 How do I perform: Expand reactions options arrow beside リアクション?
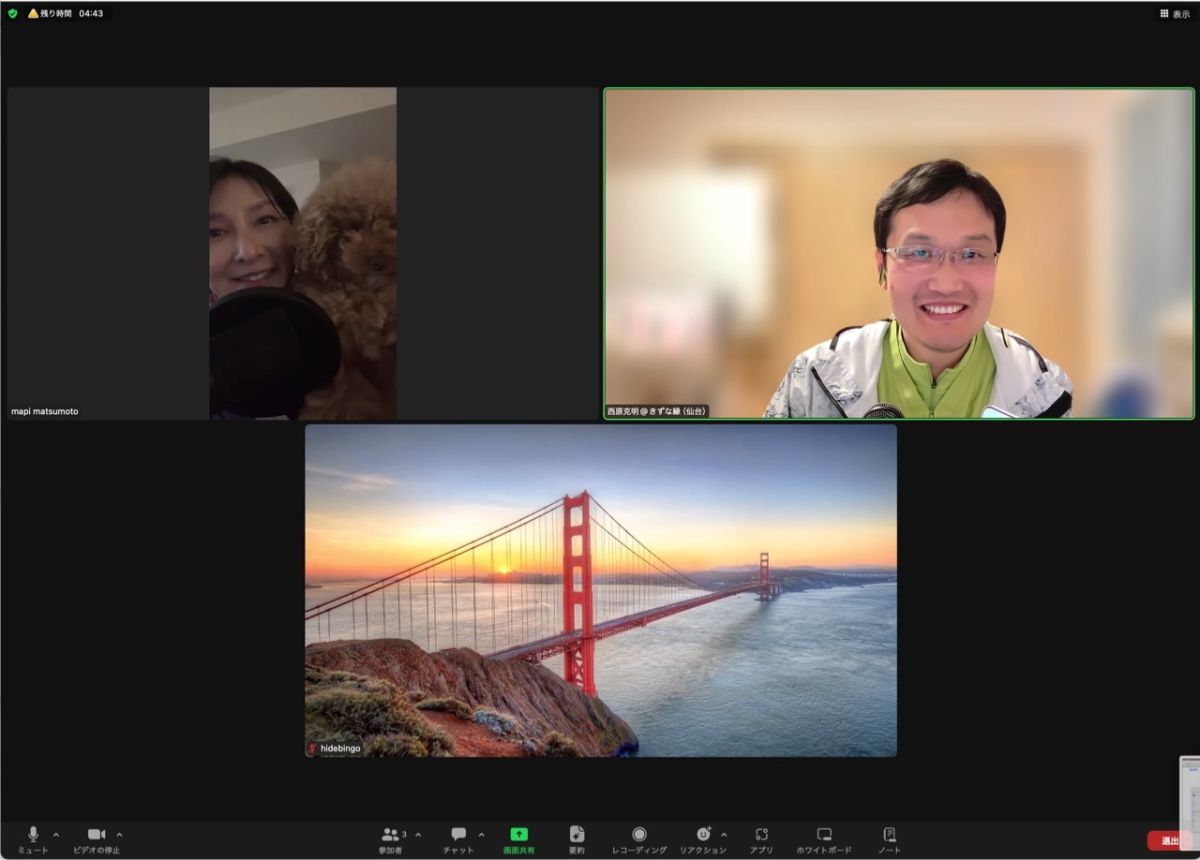click(x=724, y=834)
